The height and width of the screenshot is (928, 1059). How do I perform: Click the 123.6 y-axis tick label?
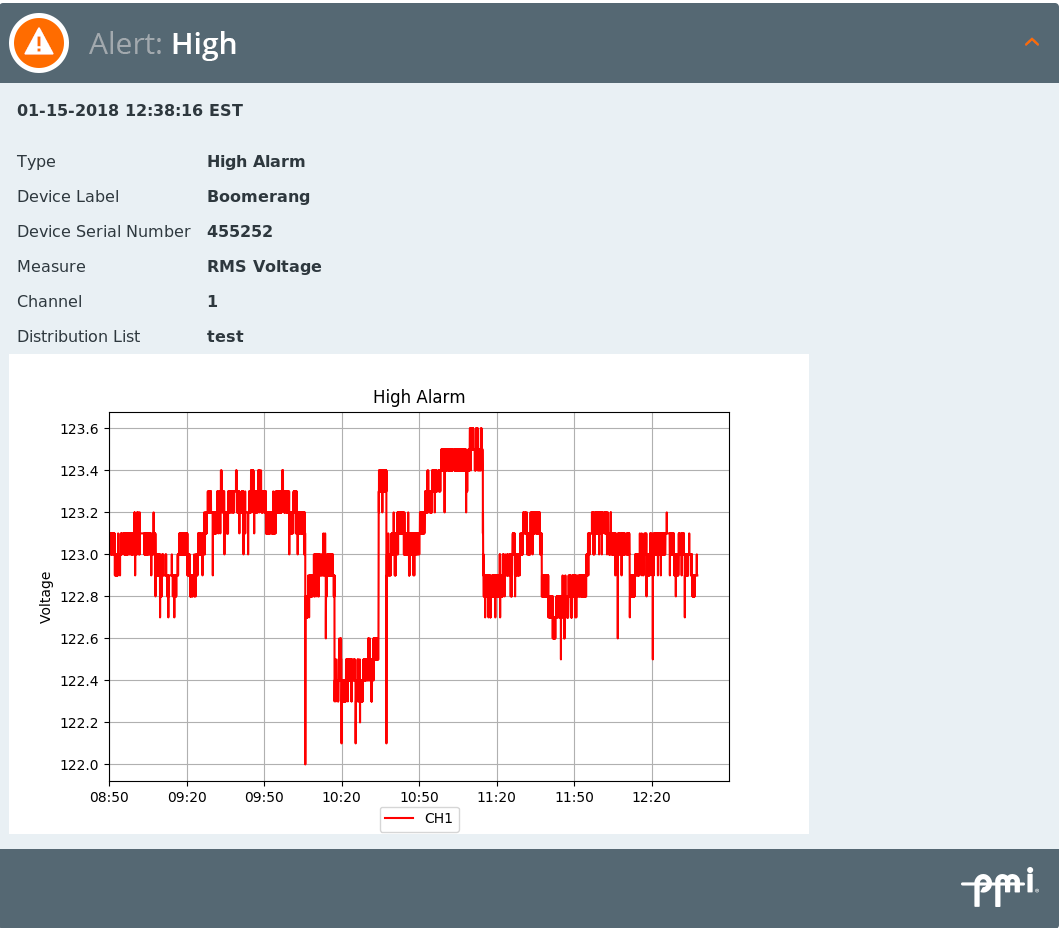80,429
